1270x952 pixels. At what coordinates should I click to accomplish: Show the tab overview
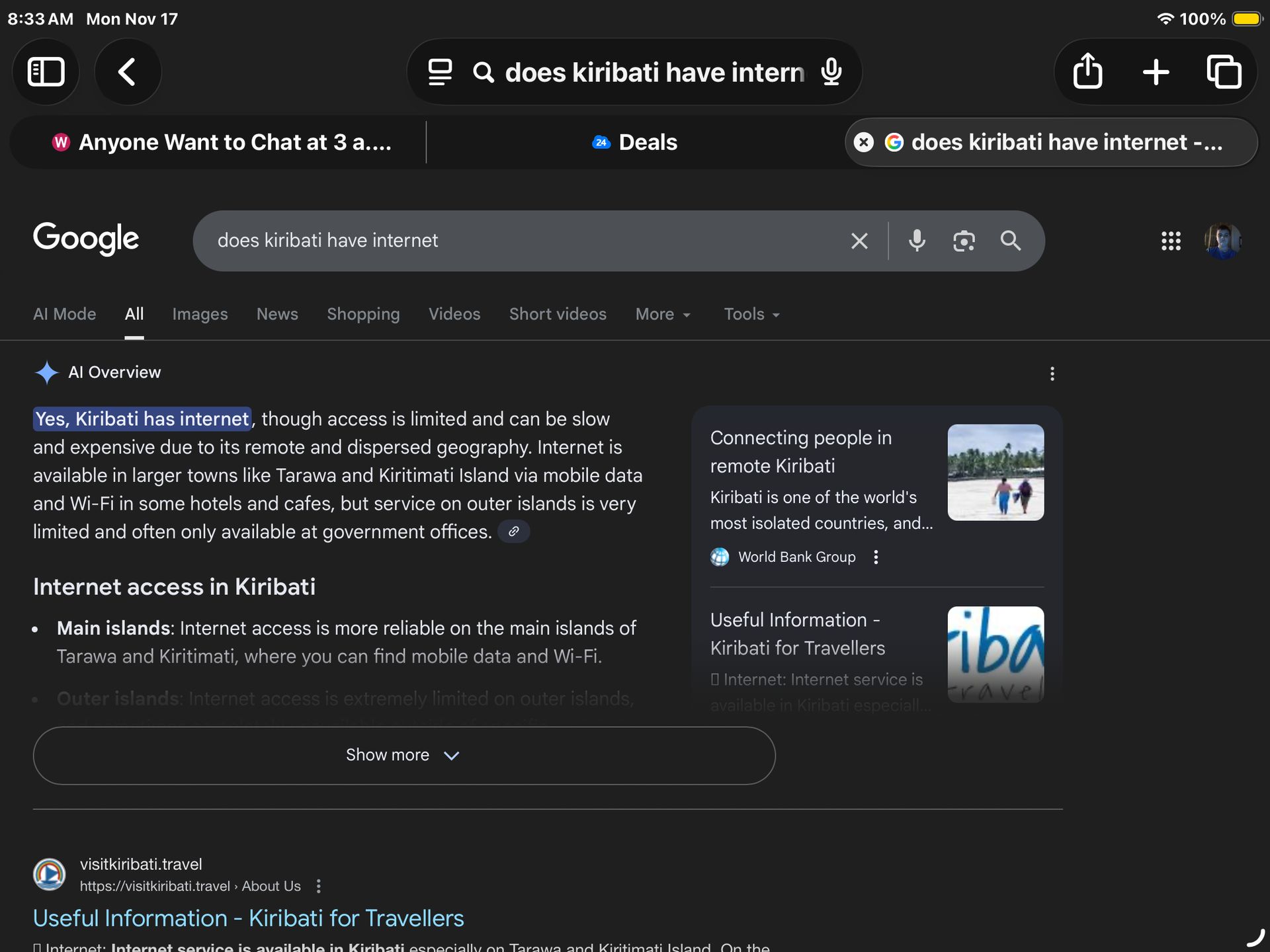[x=1224, y=71]
